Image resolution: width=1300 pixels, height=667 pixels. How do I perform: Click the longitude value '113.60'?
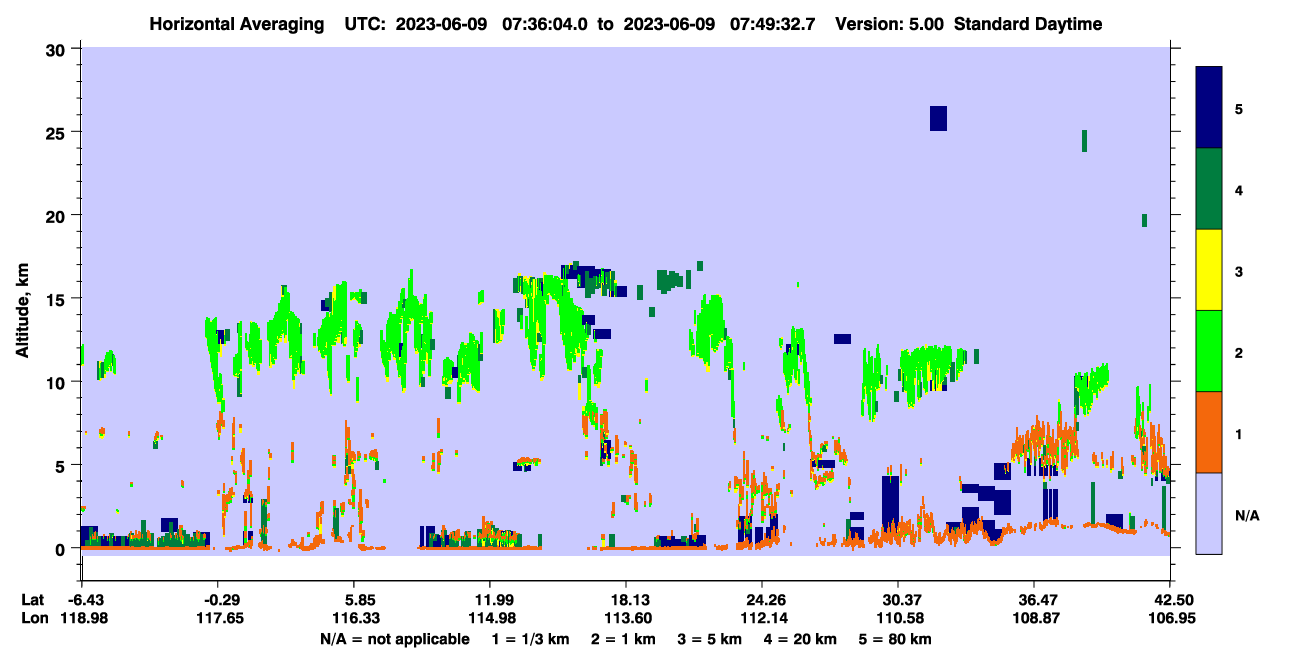point(630,619)
